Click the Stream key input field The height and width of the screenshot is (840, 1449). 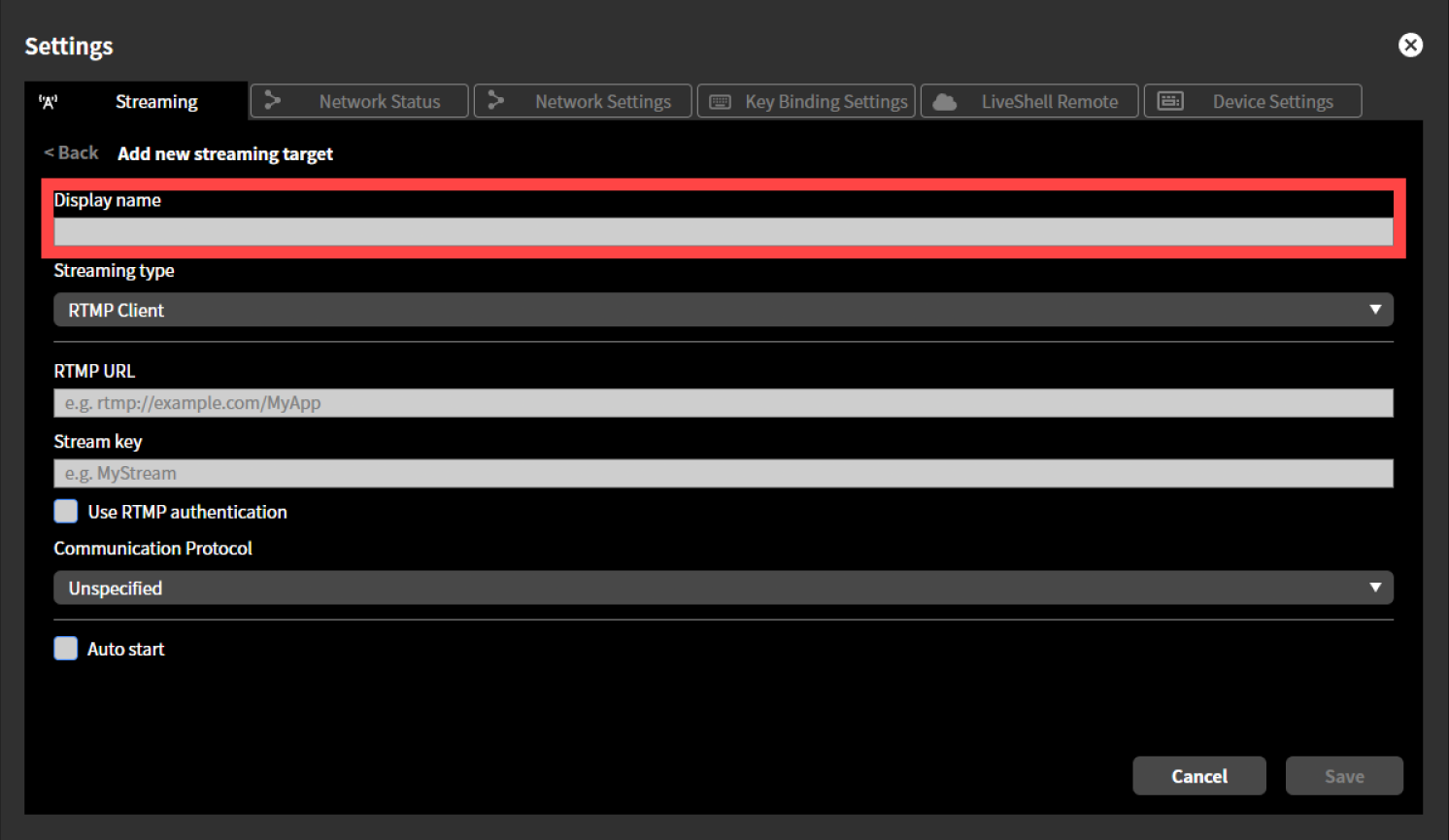tap(724, 473)
